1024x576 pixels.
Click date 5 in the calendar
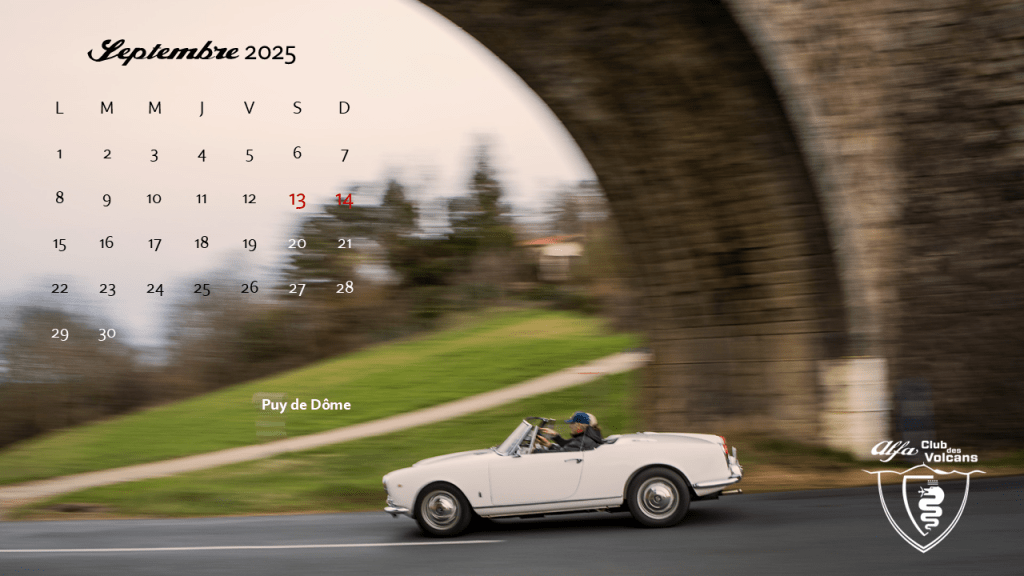click(249, 155)
